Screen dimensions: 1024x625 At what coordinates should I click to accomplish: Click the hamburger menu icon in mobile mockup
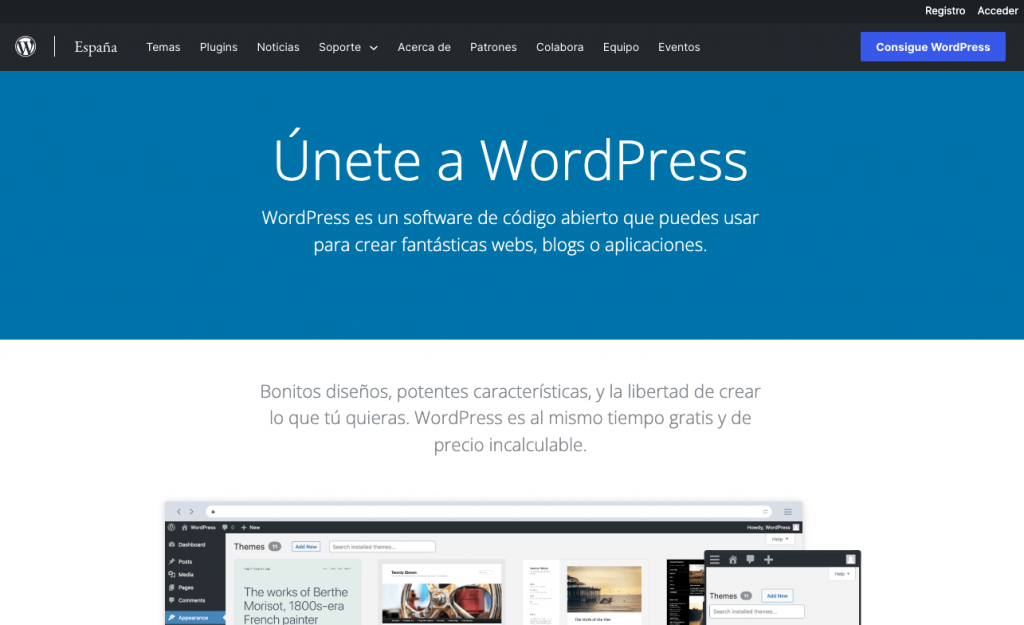pos(715,559)
